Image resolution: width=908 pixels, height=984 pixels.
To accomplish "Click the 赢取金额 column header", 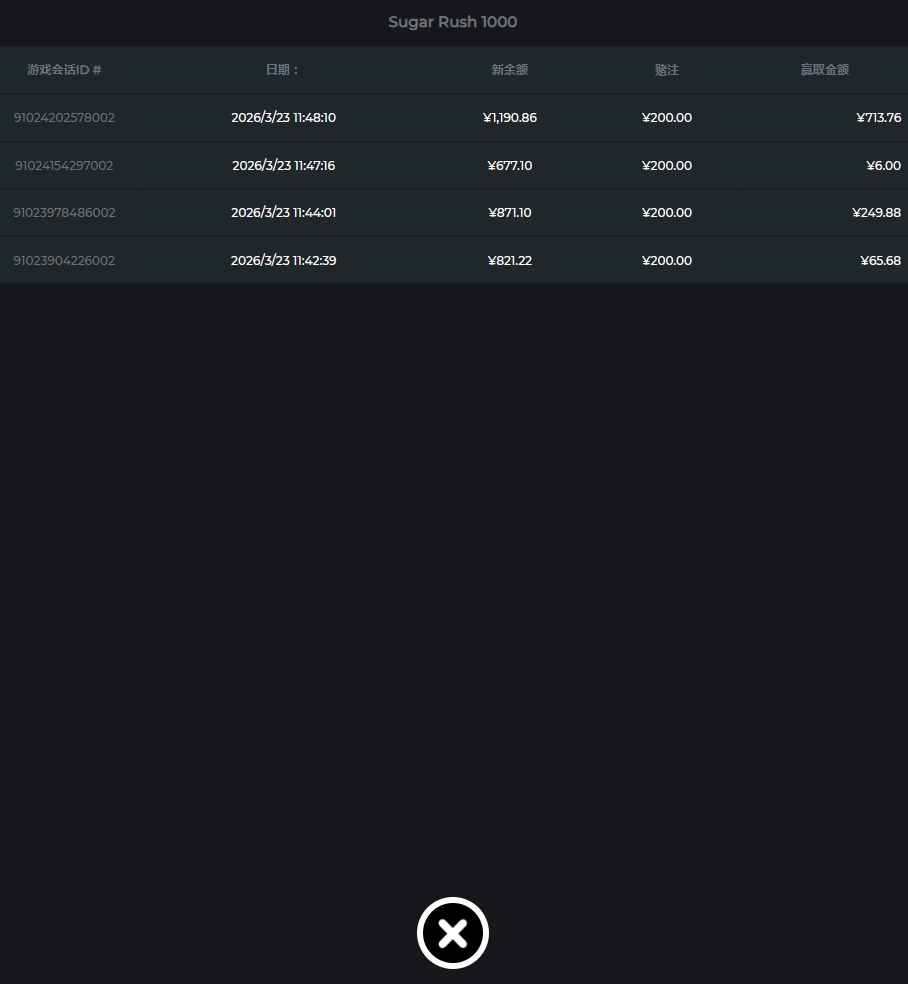I will click(x=824, y=70).
